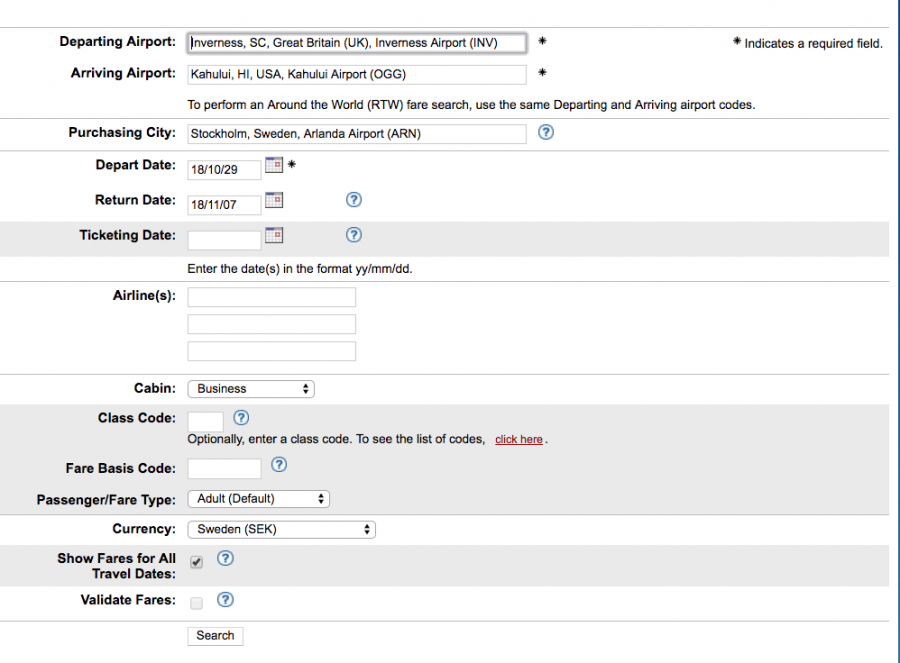Click the Return Date help icon
Image resolution: width=900 pixels, height=663 pixels.
tap(353, 200)
